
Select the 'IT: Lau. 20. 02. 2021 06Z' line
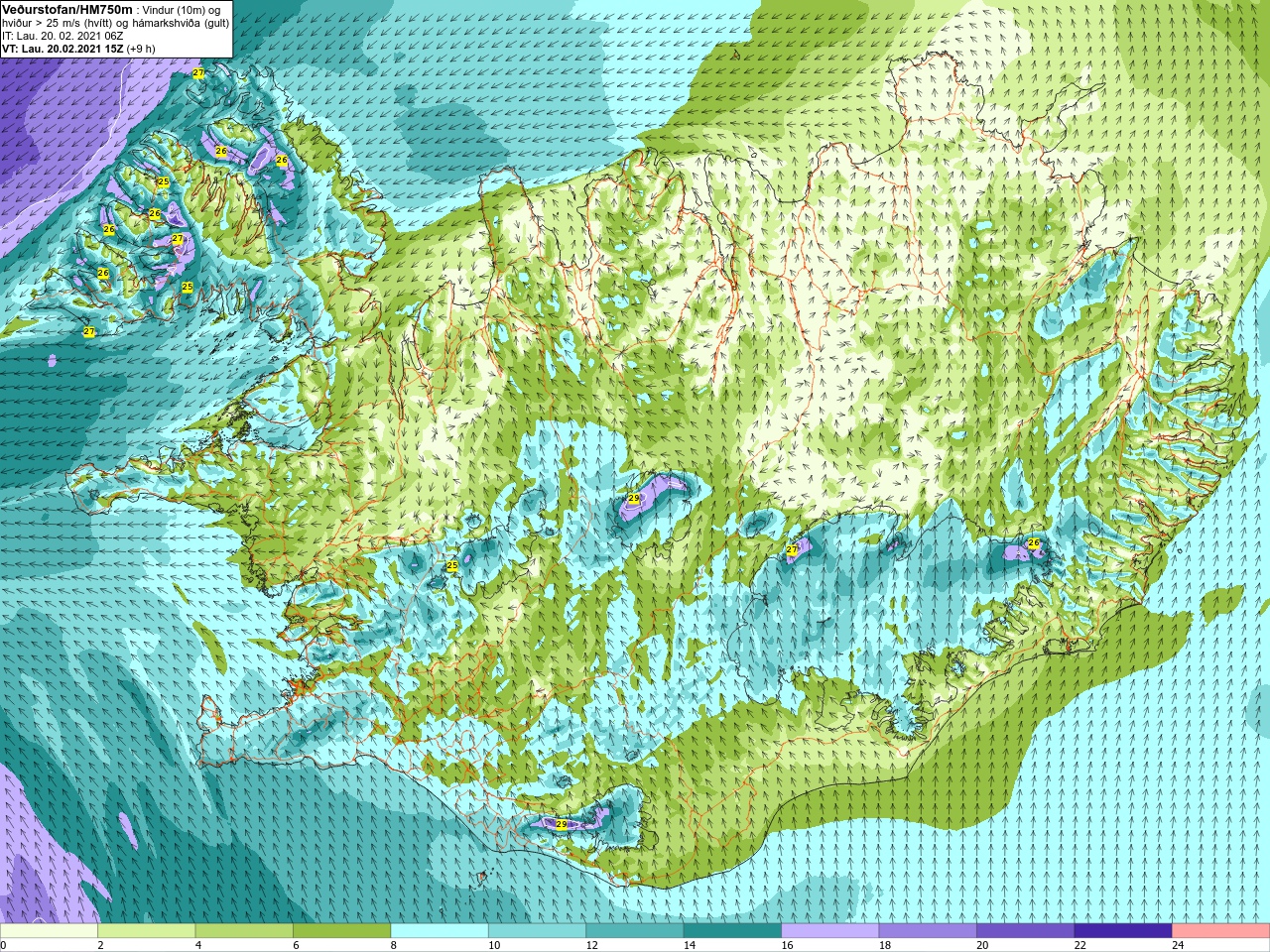point(63,36)
